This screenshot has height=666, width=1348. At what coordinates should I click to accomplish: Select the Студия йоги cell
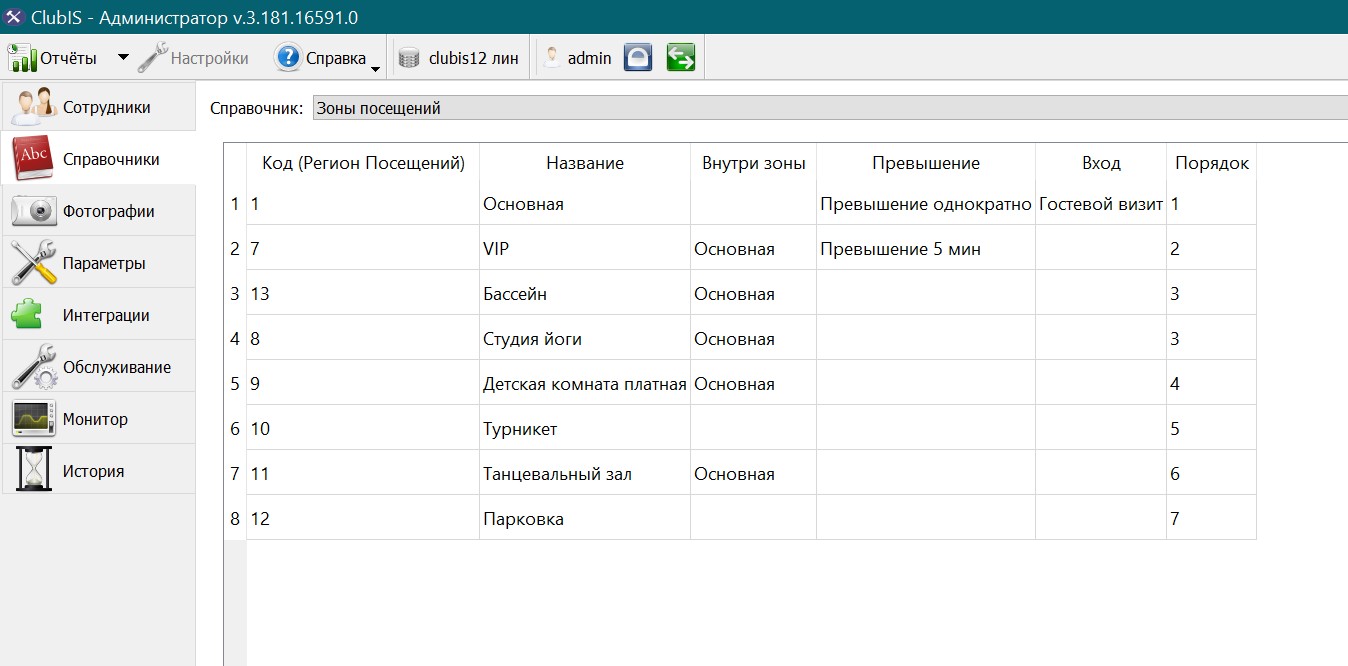point(585,339)
